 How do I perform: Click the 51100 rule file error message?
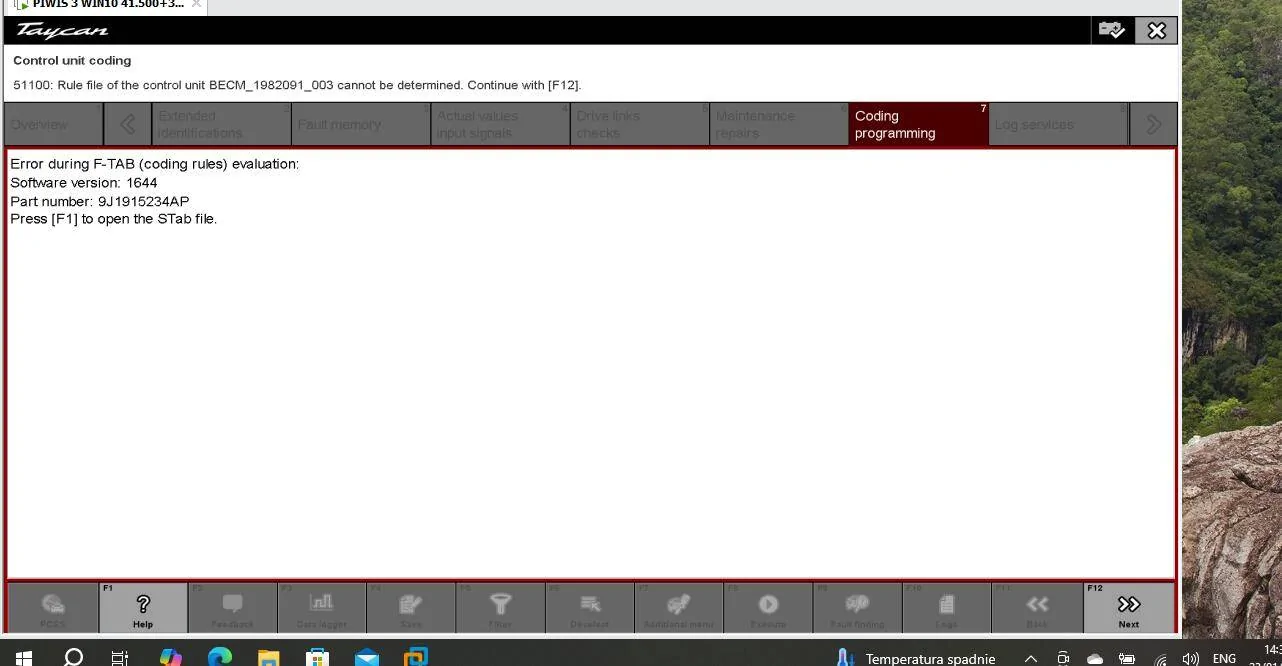pyautogui.click(x=297, y=85)
